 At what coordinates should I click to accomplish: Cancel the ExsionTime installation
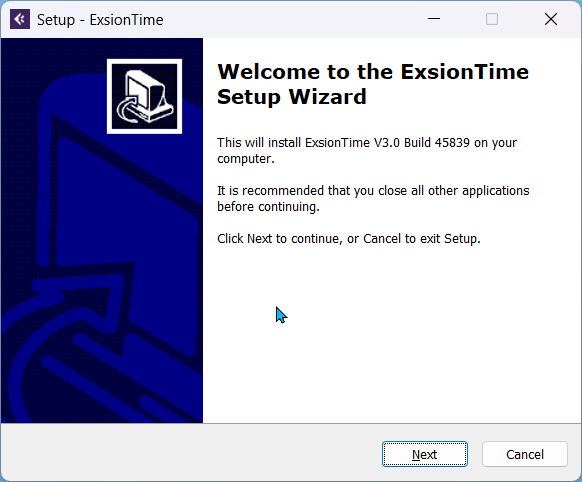click(x=525, y=454)
